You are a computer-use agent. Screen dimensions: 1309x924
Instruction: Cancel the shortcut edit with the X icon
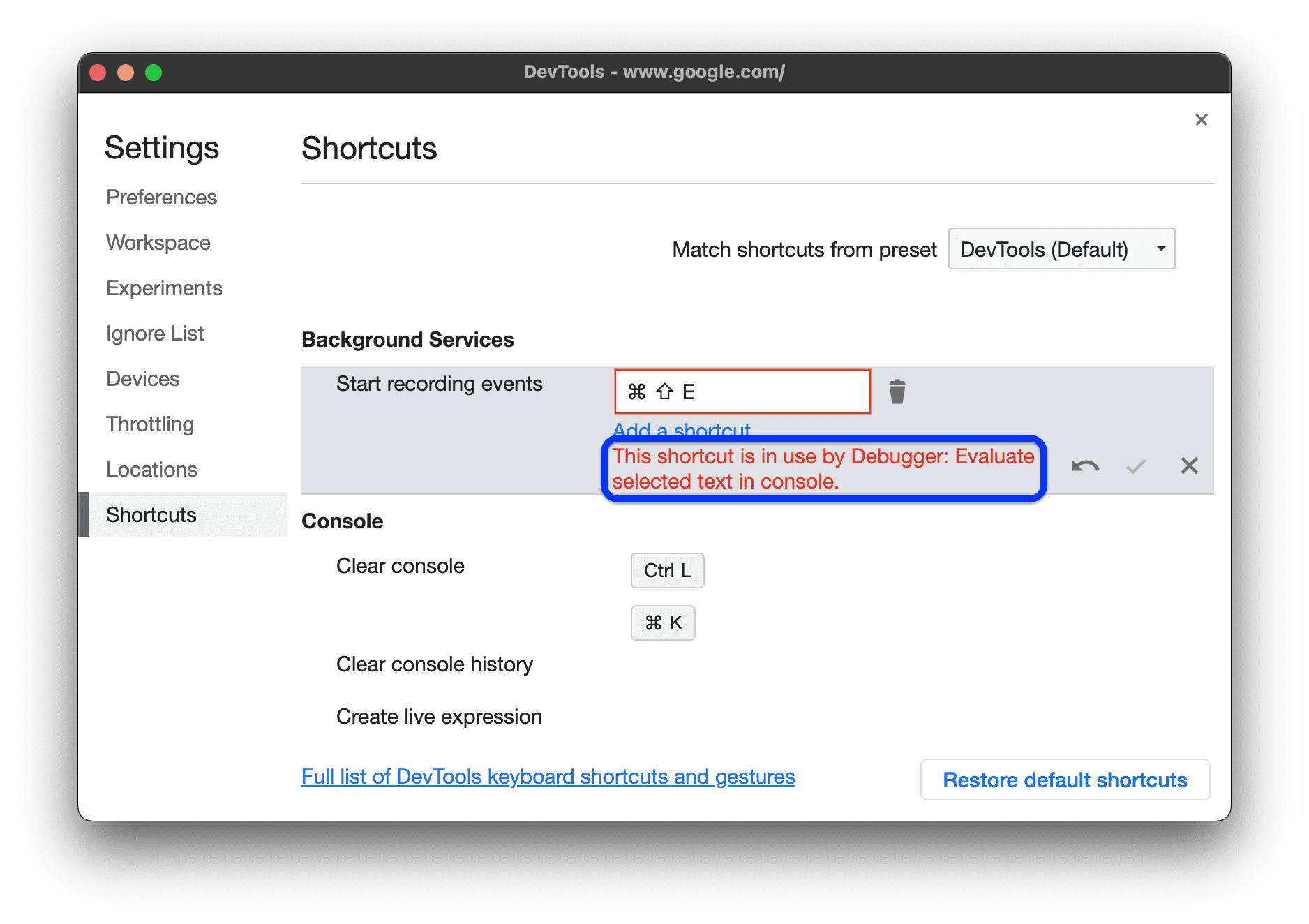(x=1189, y=466)
